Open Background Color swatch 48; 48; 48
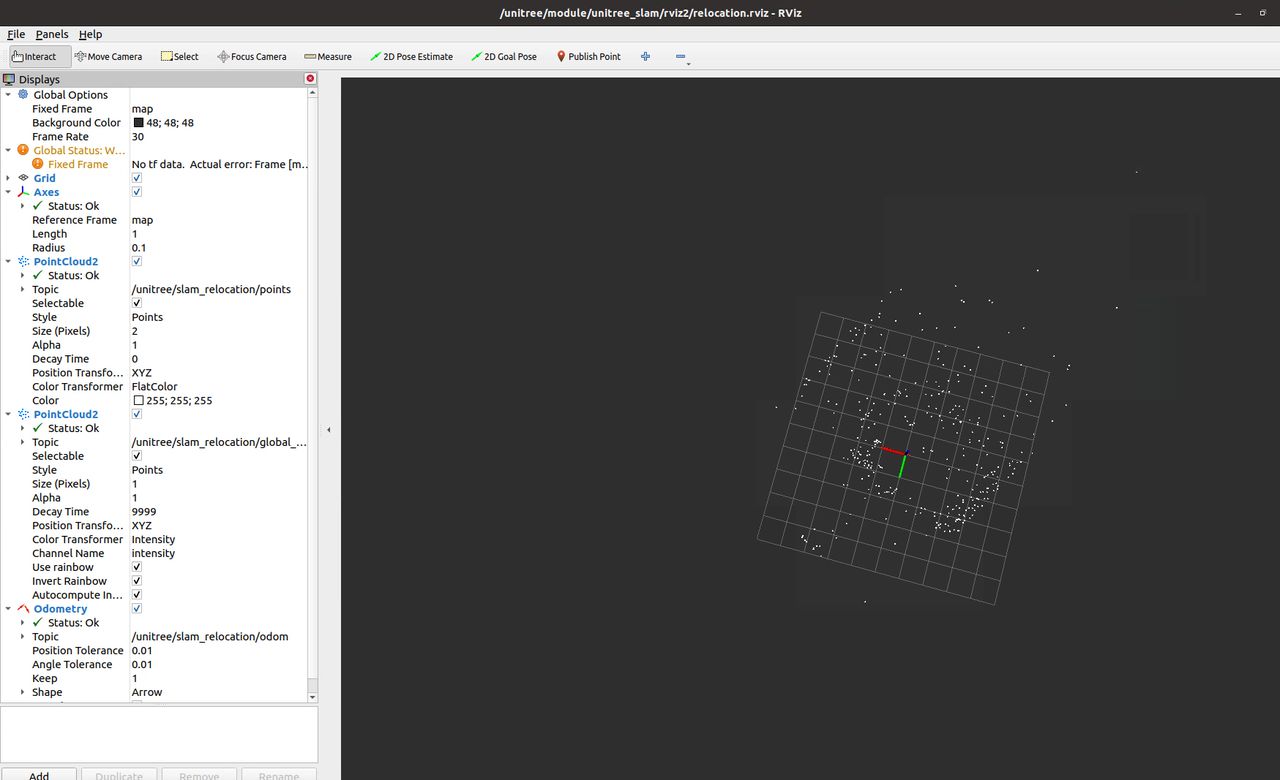This screenshot has width=1280, height=780. point(138,123)
